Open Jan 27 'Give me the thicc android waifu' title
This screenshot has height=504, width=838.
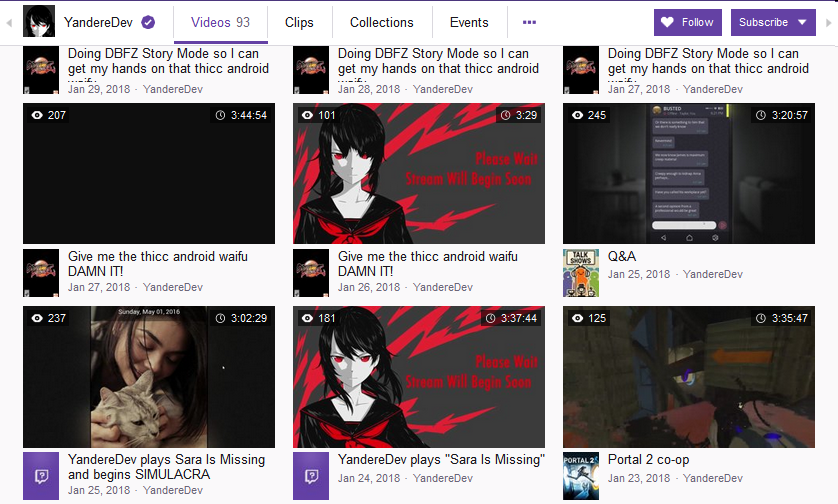pyautogui.click(x=158, y=263)
